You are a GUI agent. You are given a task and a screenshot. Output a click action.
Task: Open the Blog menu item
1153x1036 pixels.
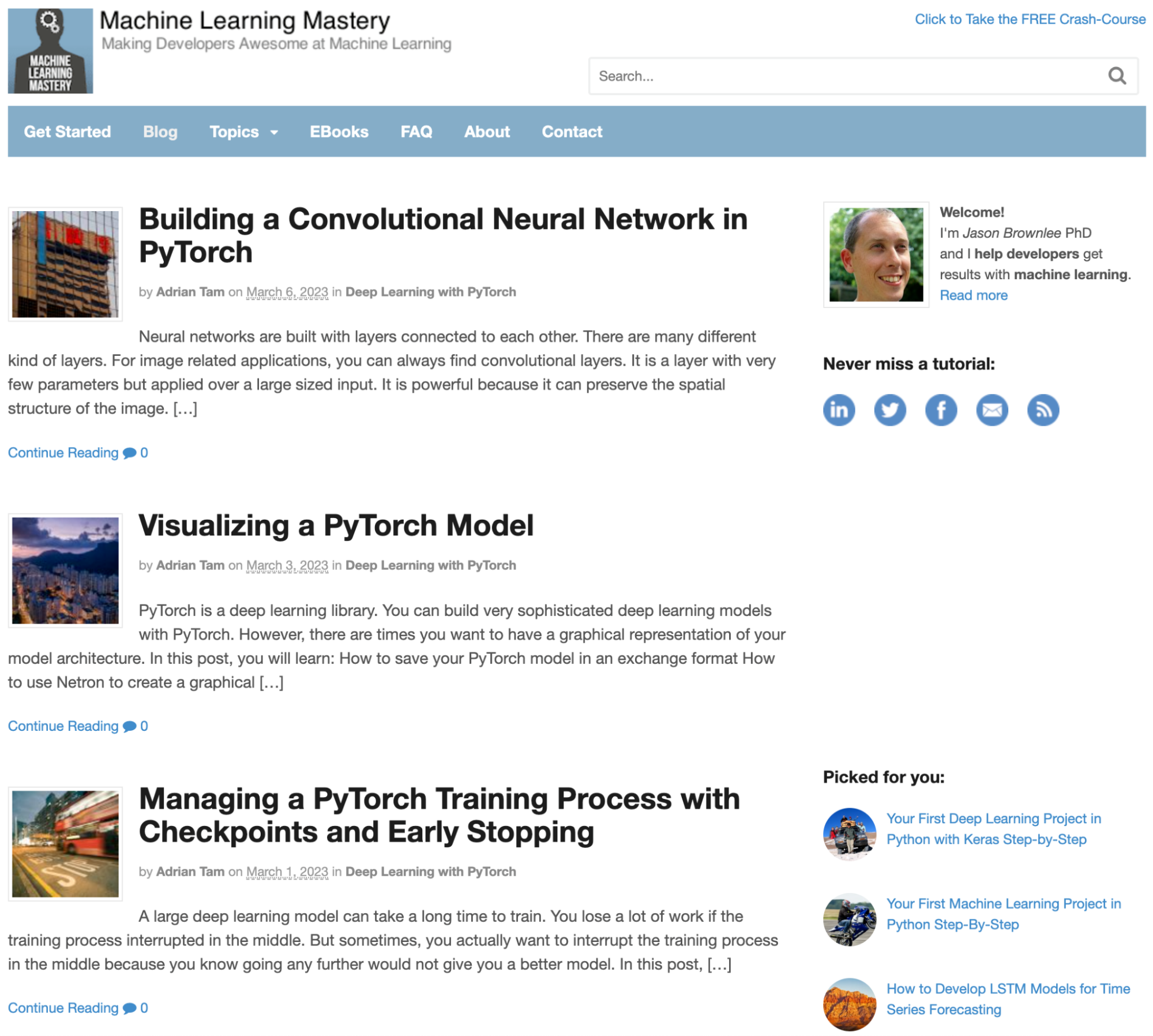point(160,131)
